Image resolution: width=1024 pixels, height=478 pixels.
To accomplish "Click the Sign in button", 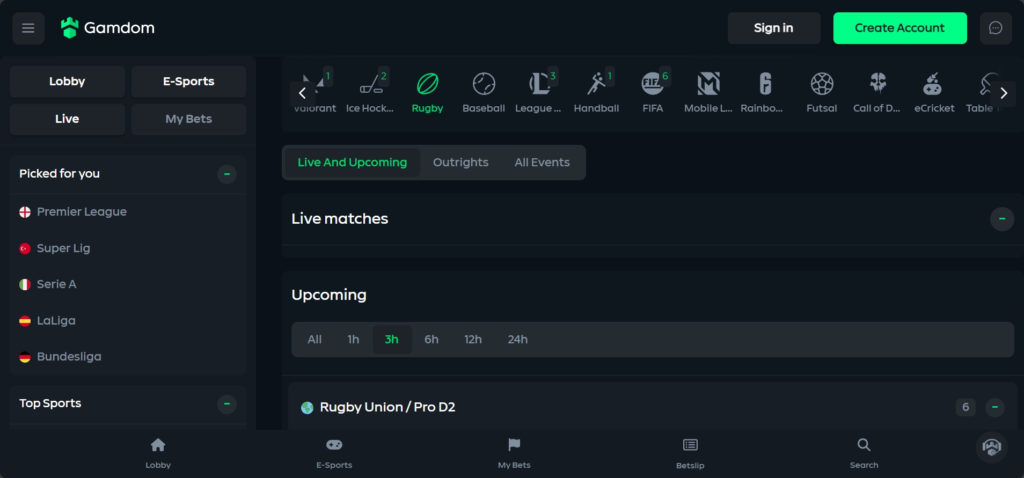I will [774, 28].
